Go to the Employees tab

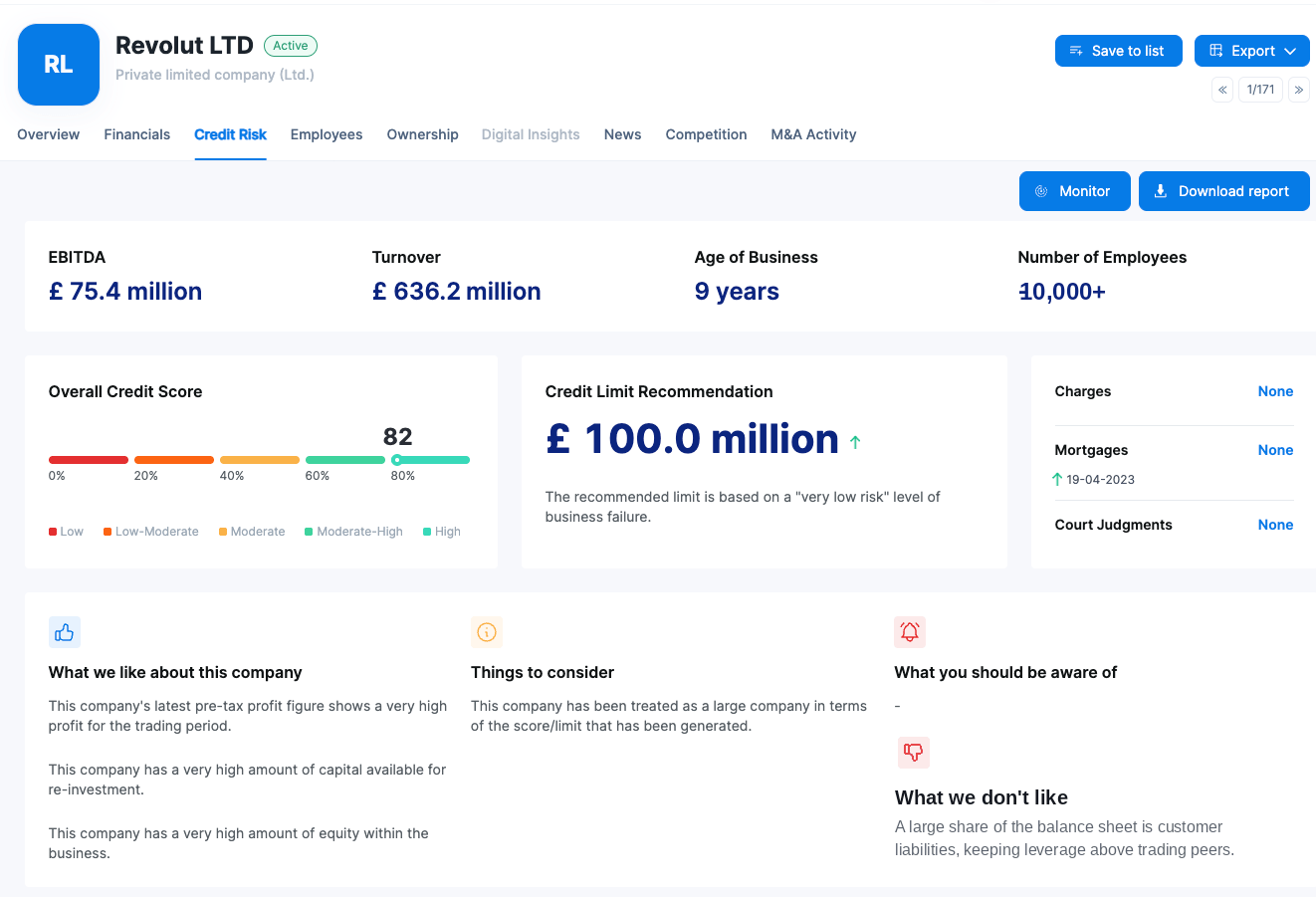coord(327,134)
